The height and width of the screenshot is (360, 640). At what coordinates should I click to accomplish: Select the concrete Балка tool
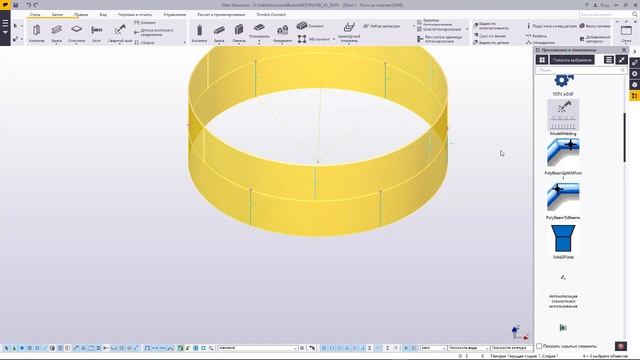coord(219,33)
